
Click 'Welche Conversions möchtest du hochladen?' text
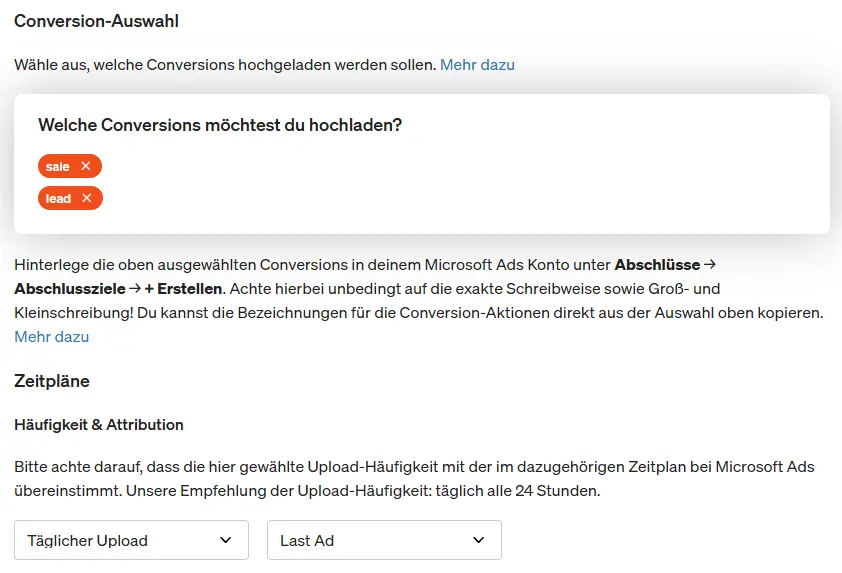click(220, 125)
